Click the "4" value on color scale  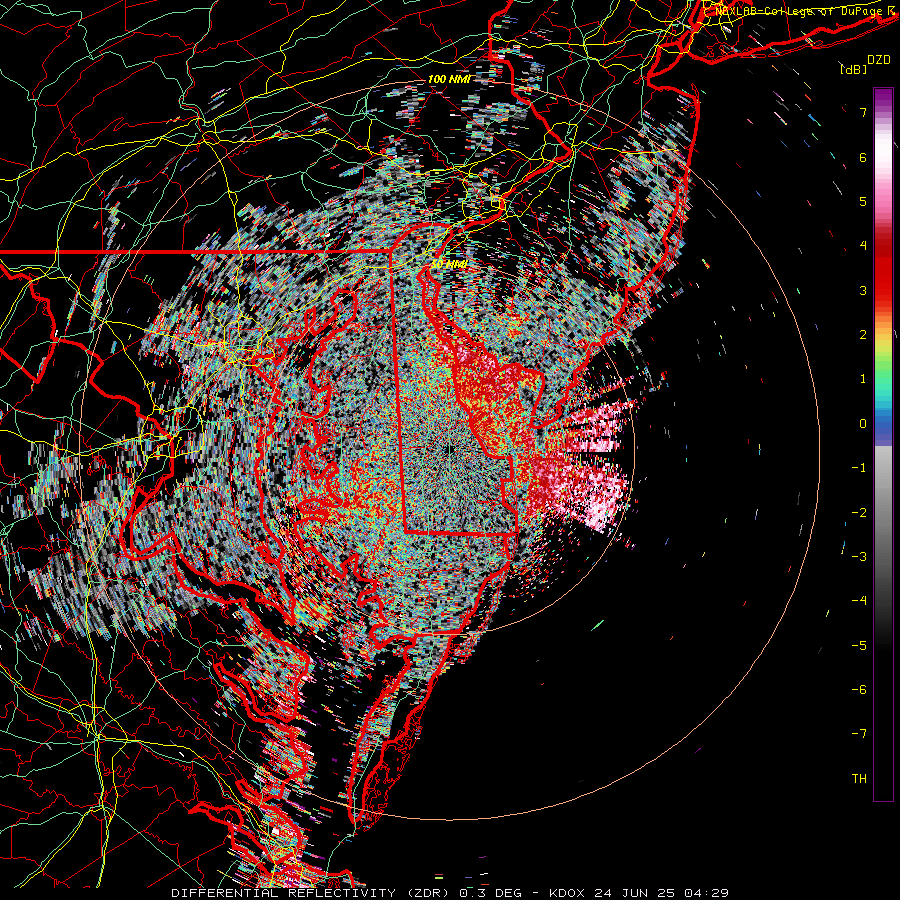pos(863,246)
